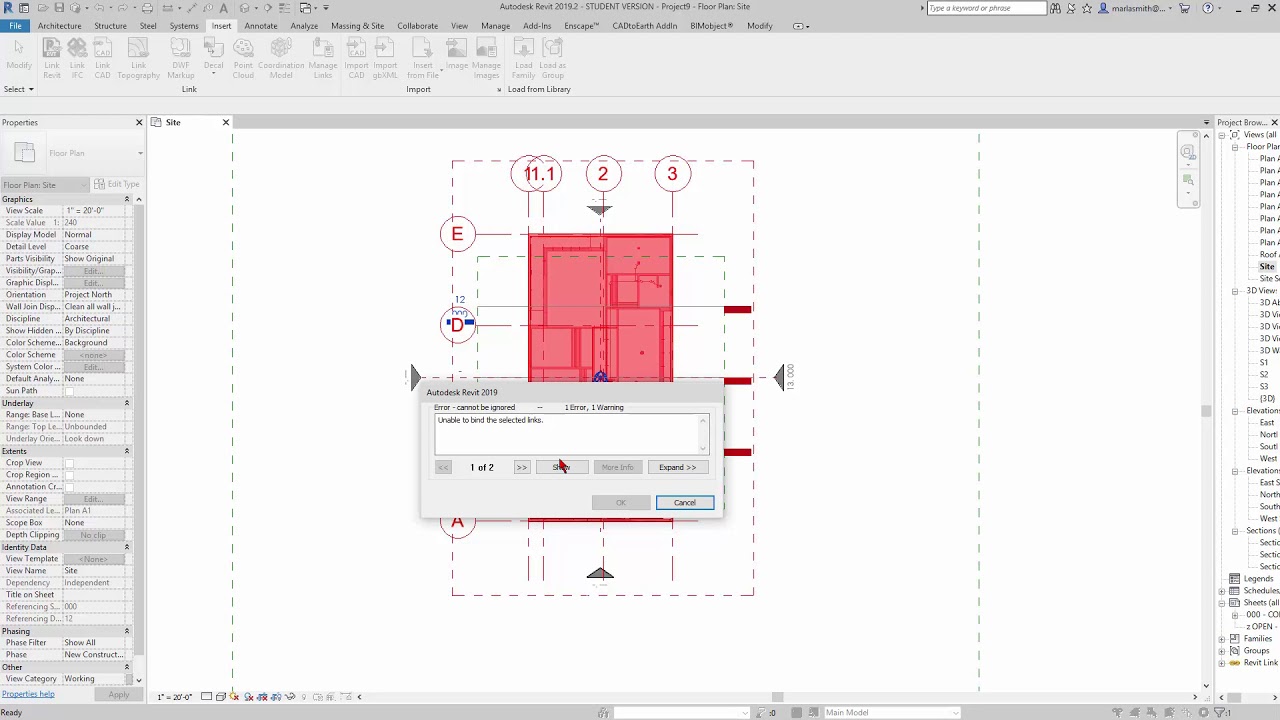
Task: Expand the Groups node in Project Browser
Action: point(1222,651)
